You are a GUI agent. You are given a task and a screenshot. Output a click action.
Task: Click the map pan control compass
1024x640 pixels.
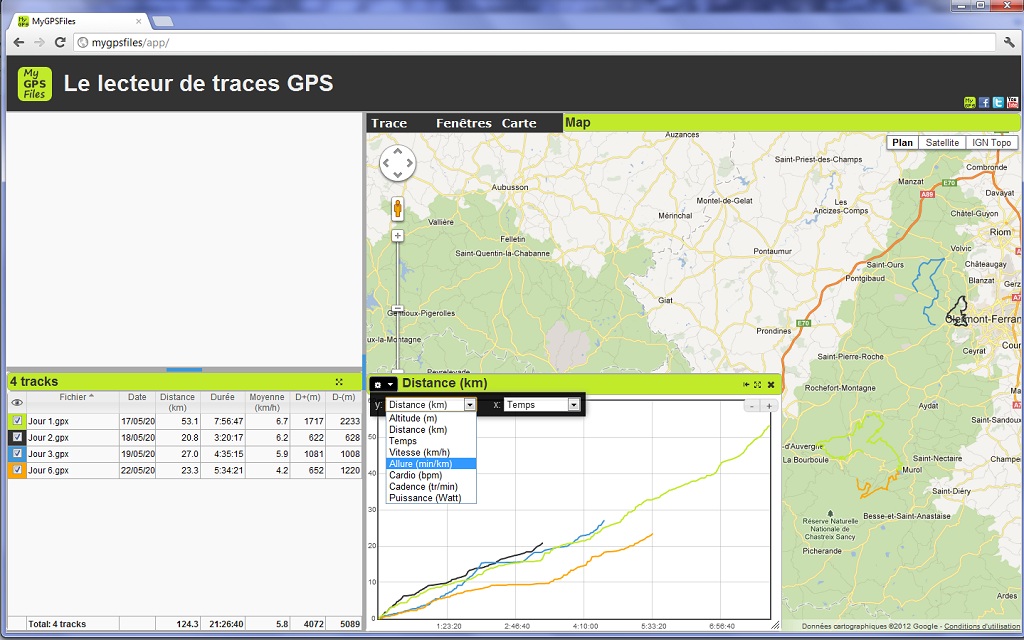point(397,163)
